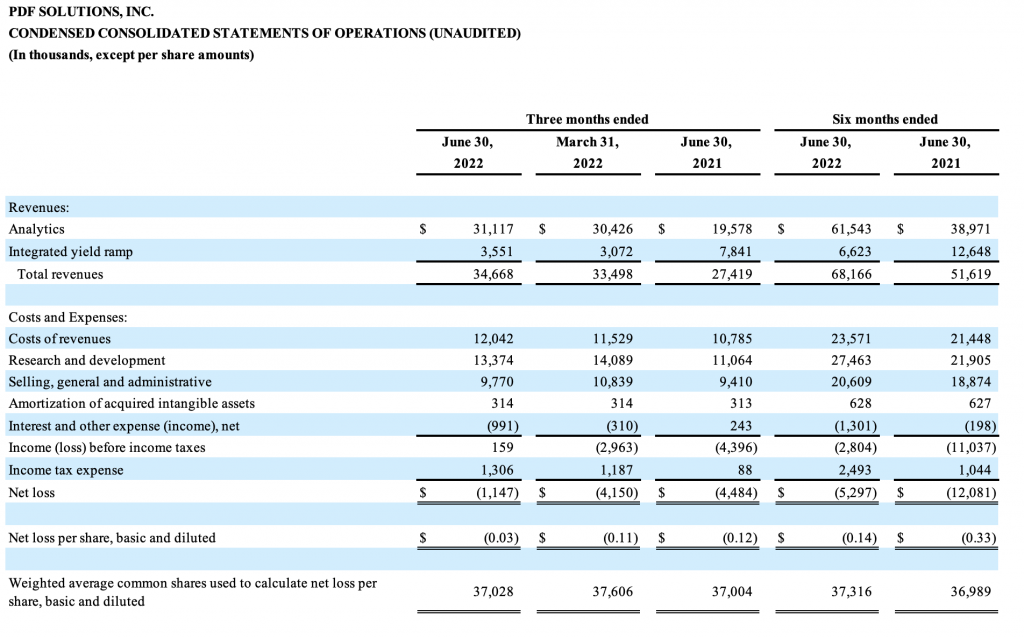Click the Analytics revenue row label

tap(37, 229)
